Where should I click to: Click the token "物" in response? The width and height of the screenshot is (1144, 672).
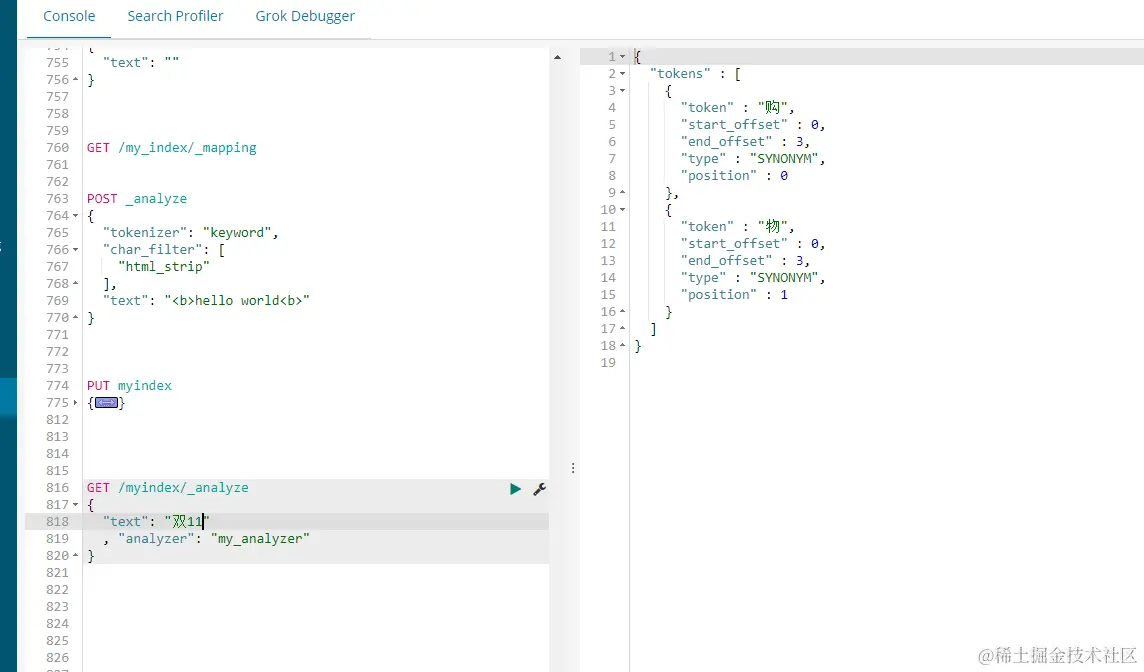tap(772, 227)
